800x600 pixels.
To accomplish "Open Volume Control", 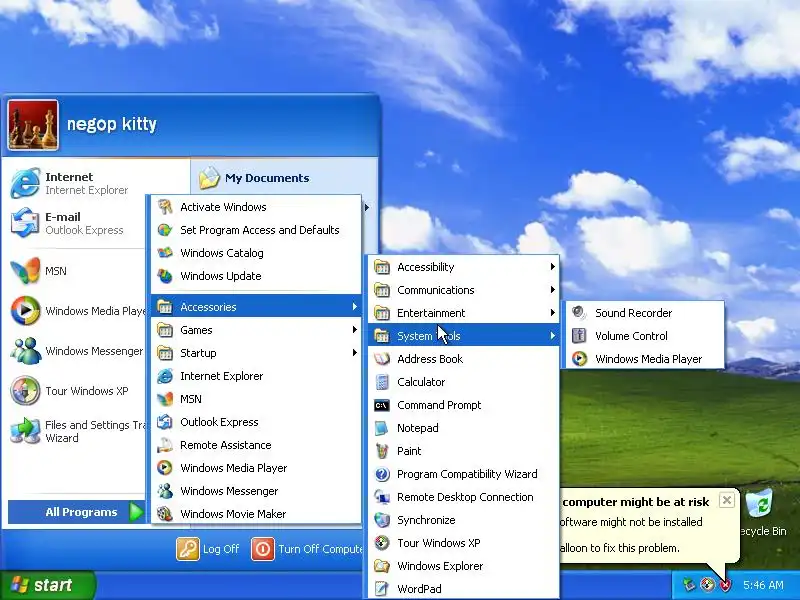I will click(645, 336).
